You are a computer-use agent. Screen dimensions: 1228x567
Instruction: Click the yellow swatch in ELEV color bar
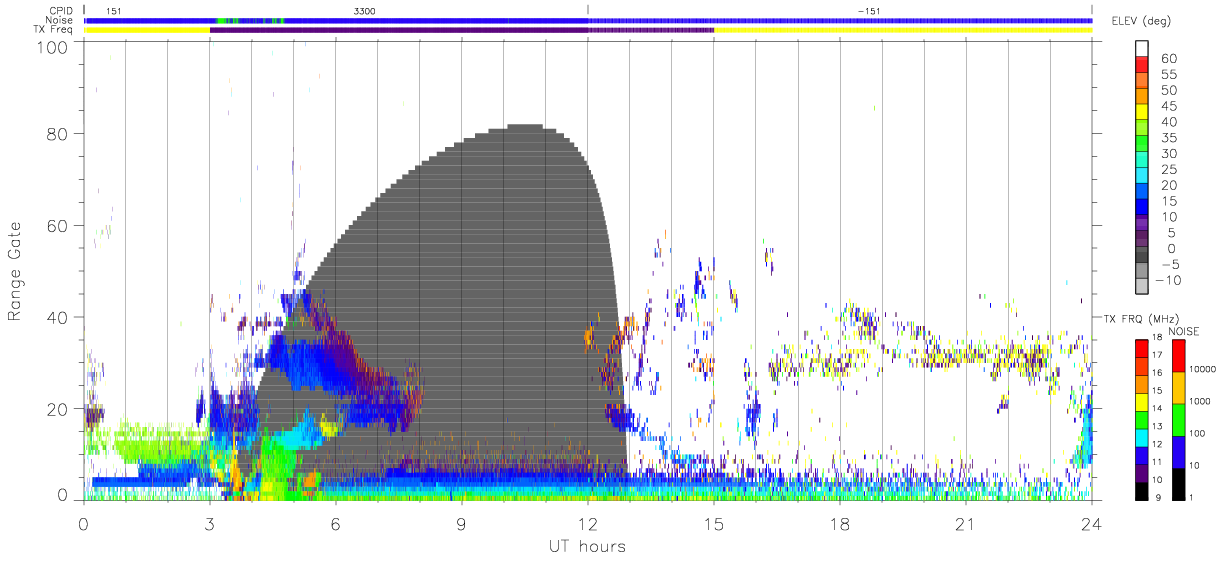click(x=1142, y=113)
